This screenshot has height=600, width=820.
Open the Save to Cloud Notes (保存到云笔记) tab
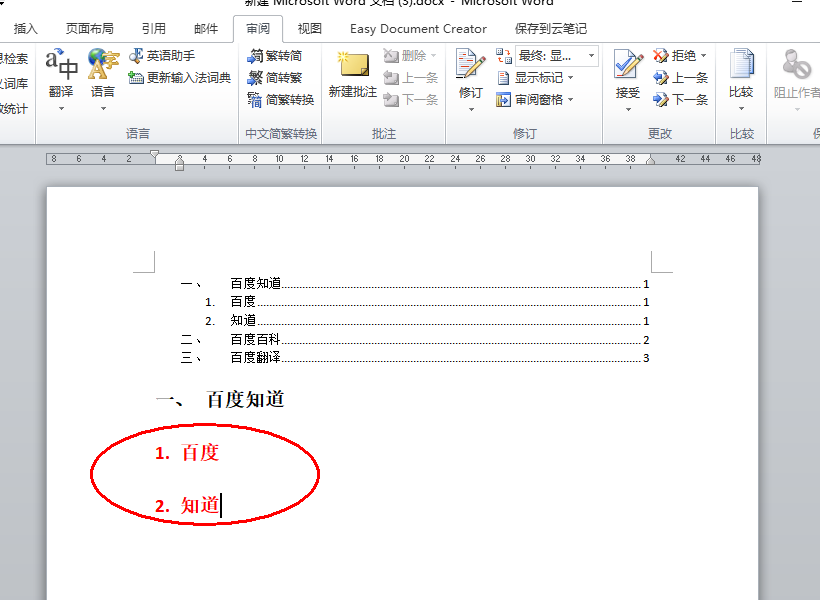pos(551,29)
